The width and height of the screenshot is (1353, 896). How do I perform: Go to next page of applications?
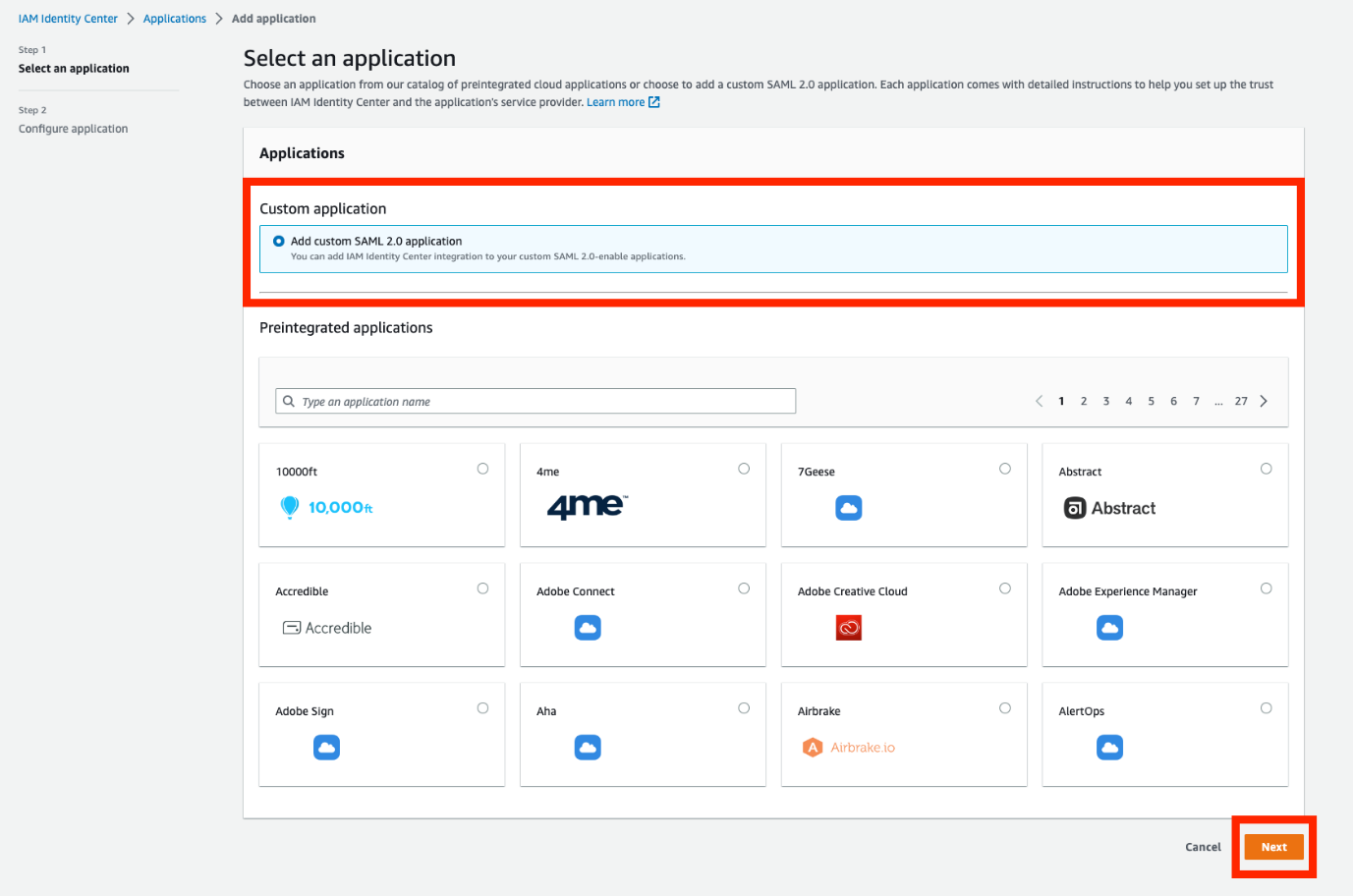click(1264, 401)
